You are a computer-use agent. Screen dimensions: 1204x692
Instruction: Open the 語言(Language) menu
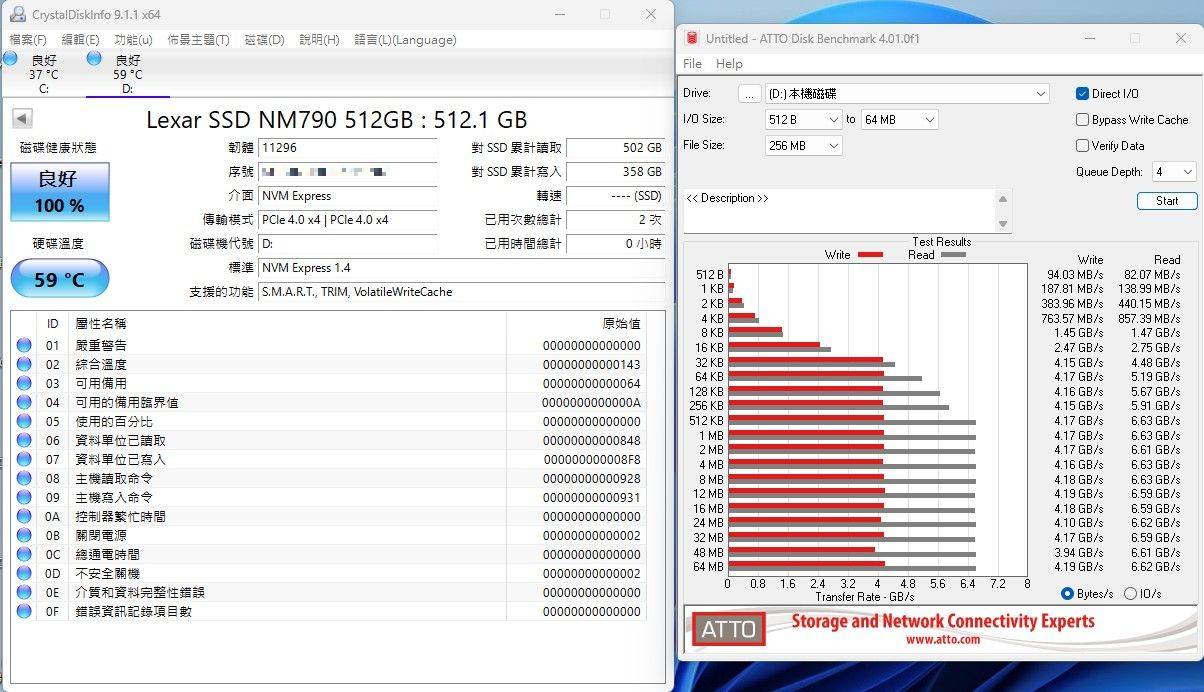[405, 40]
